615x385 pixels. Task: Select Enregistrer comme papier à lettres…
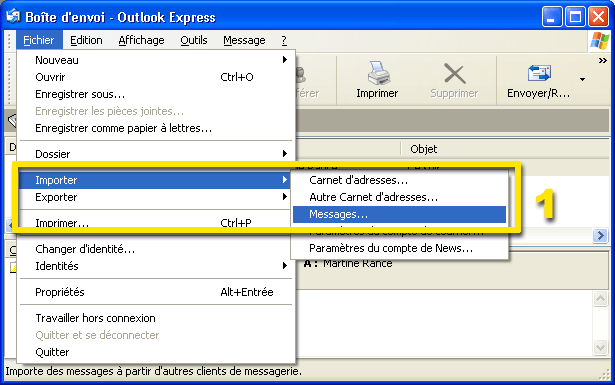click(156, 128)
